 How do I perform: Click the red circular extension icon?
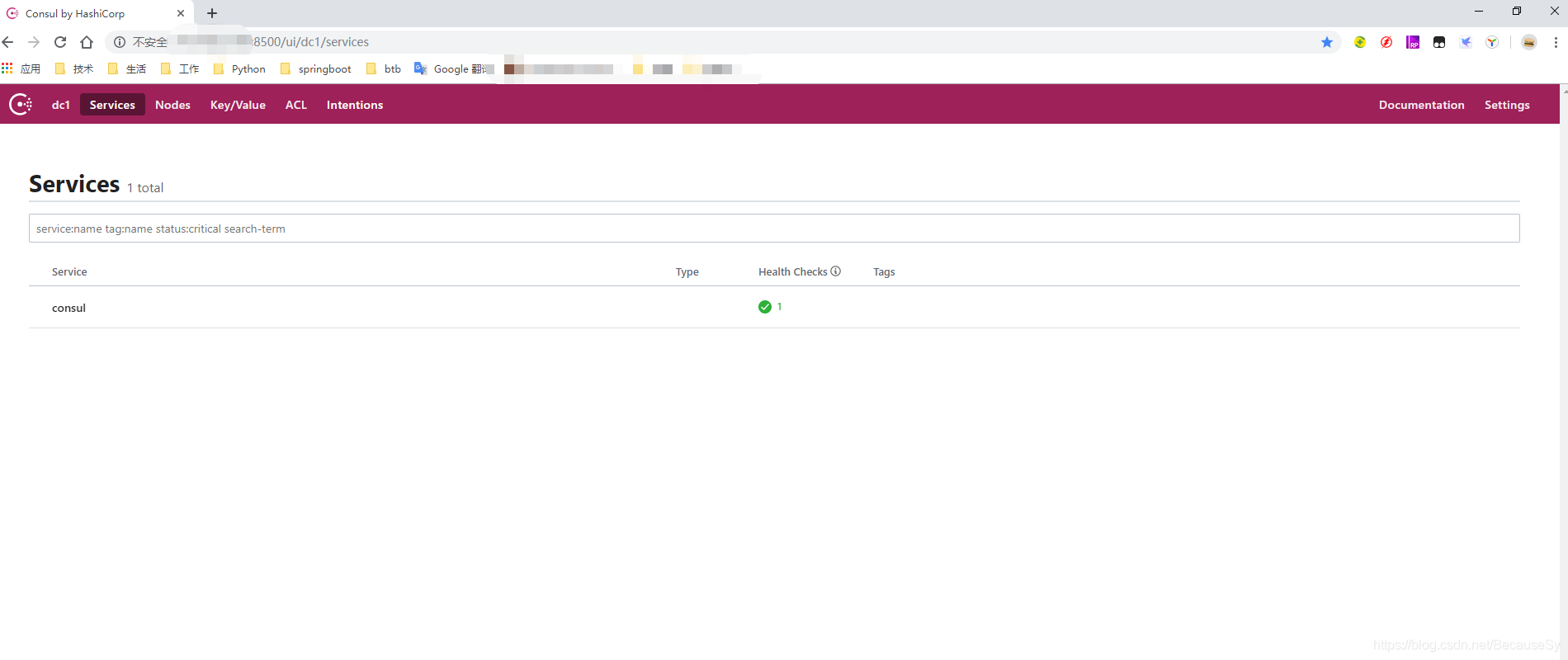pos(1386,42)
